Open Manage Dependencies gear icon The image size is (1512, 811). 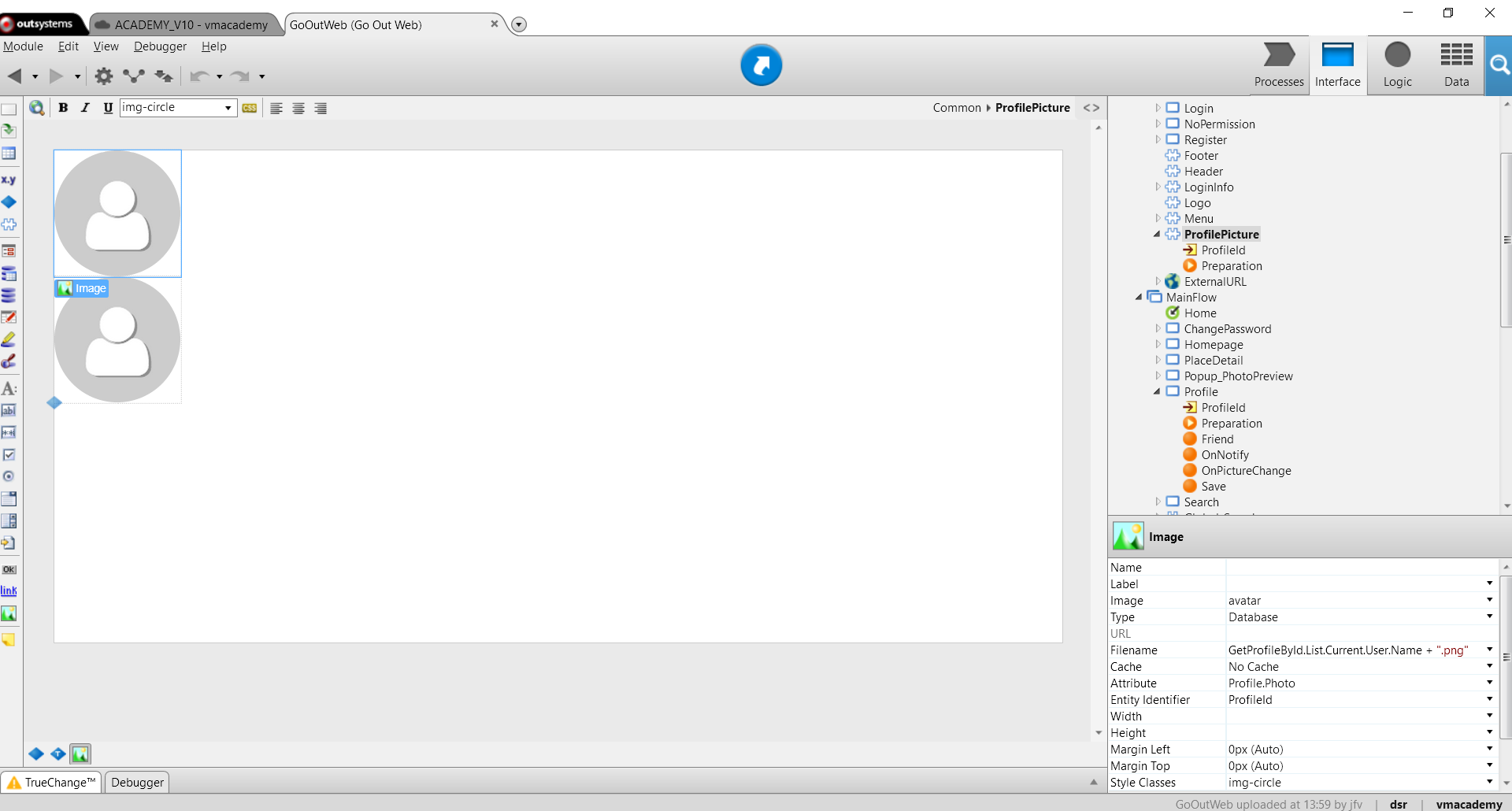[x=103, y=76]
